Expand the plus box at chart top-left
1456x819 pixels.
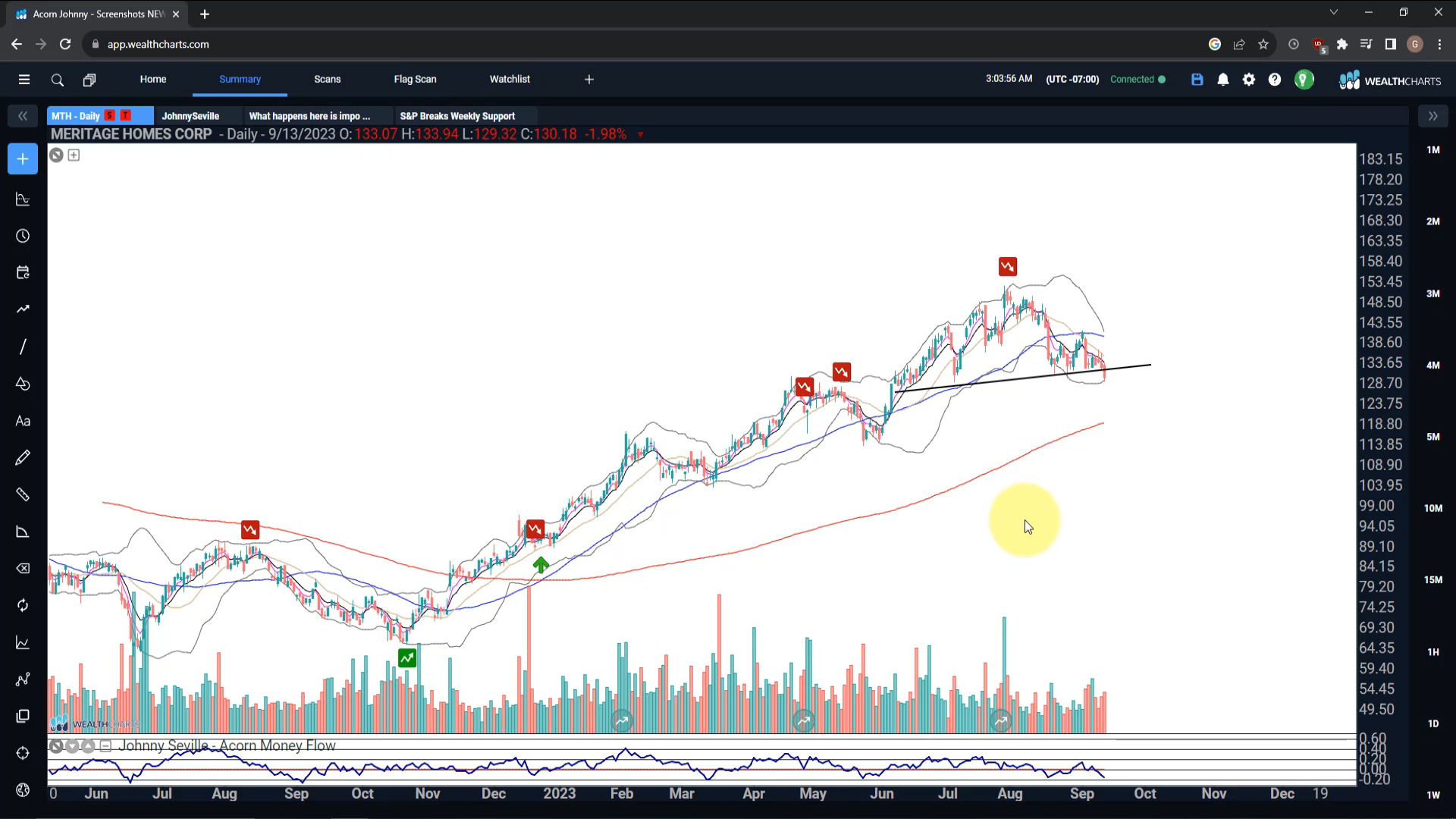coord(74,155)
